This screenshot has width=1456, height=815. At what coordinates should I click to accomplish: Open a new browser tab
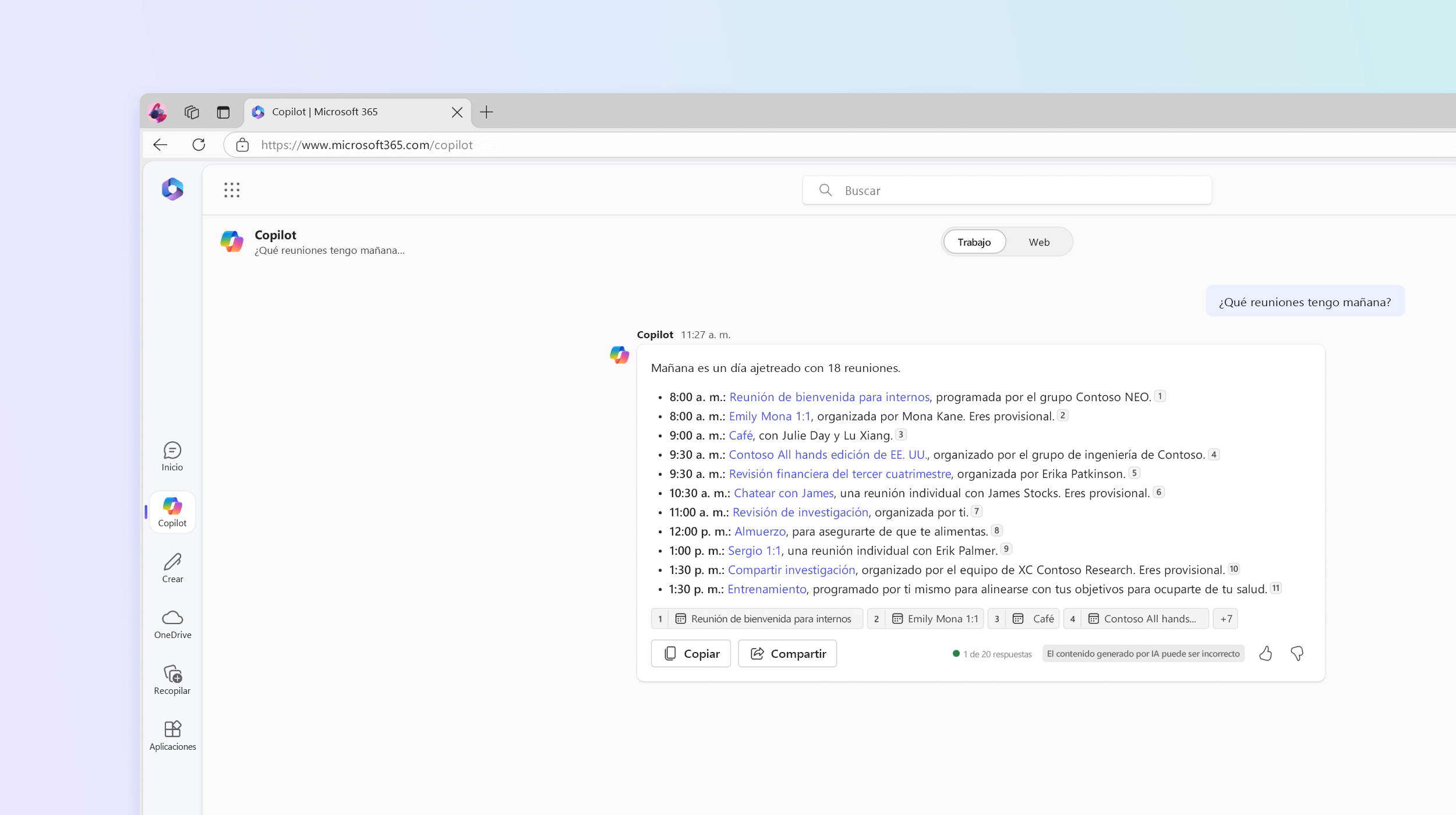(486, 112)
